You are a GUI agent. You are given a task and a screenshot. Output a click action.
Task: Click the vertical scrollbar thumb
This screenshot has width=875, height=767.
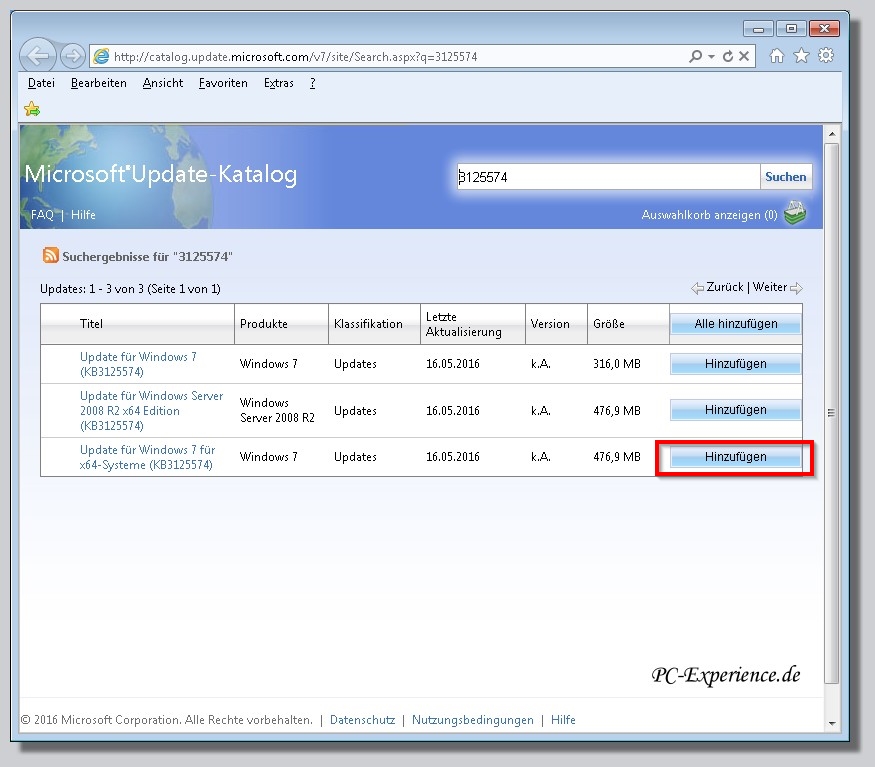831,413
